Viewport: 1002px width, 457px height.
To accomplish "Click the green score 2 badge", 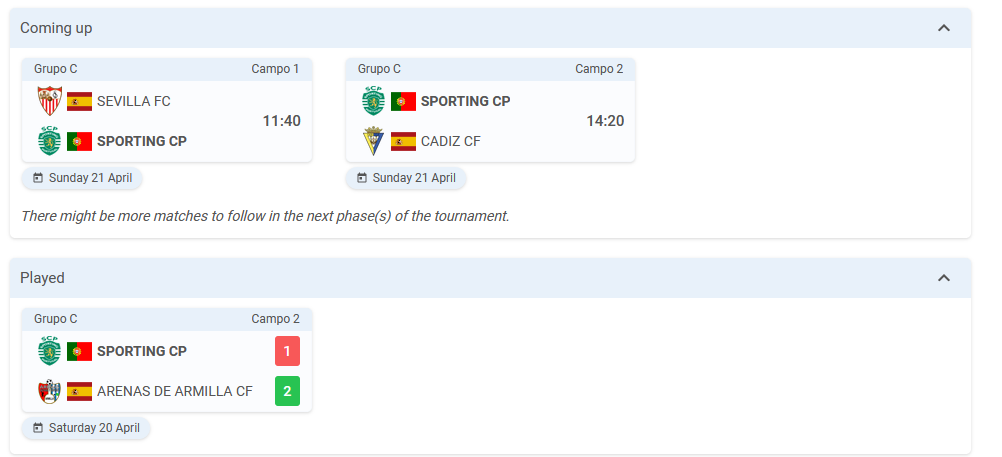I will tap(288, 391).
